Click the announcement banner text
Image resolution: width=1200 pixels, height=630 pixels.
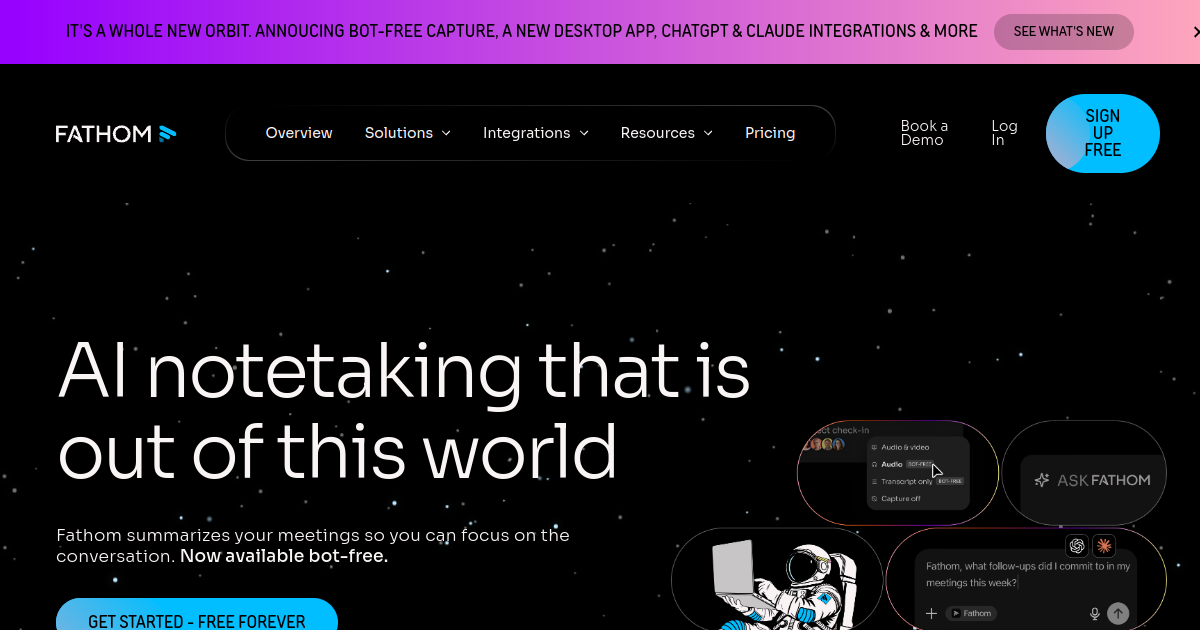(522, 31)
